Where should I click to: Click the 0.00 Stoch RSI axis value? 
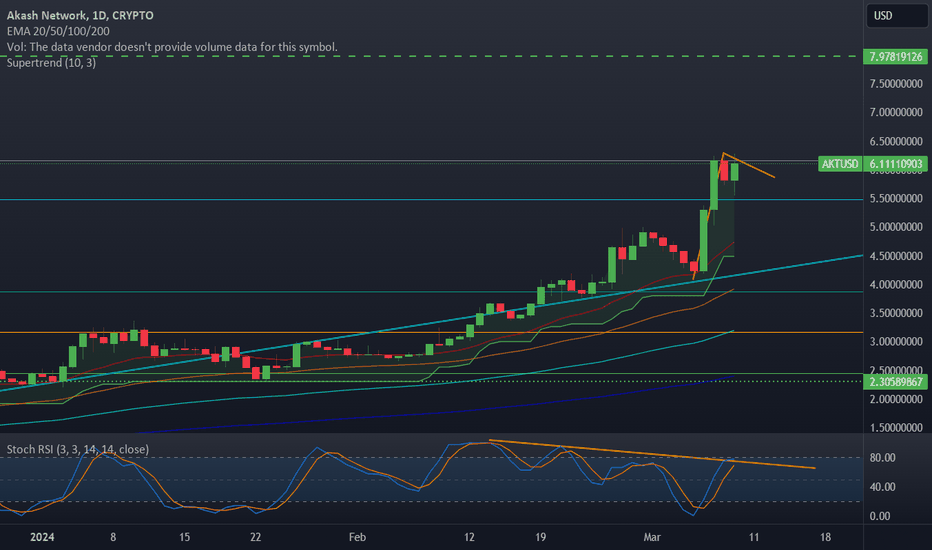[880, 516]
